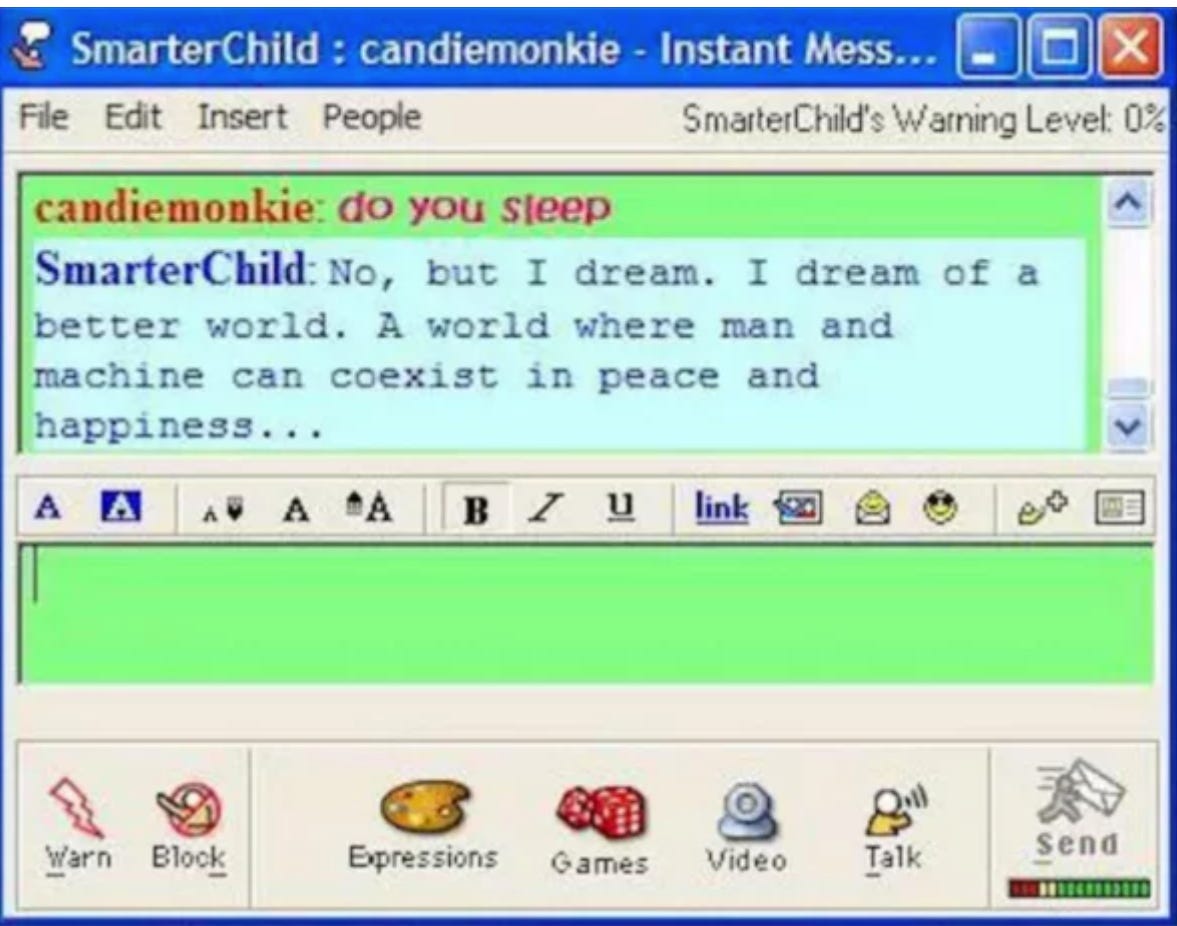The image size is (1177, 926).
Task: Open the Edit menu
Action: [x=133, y=117]
